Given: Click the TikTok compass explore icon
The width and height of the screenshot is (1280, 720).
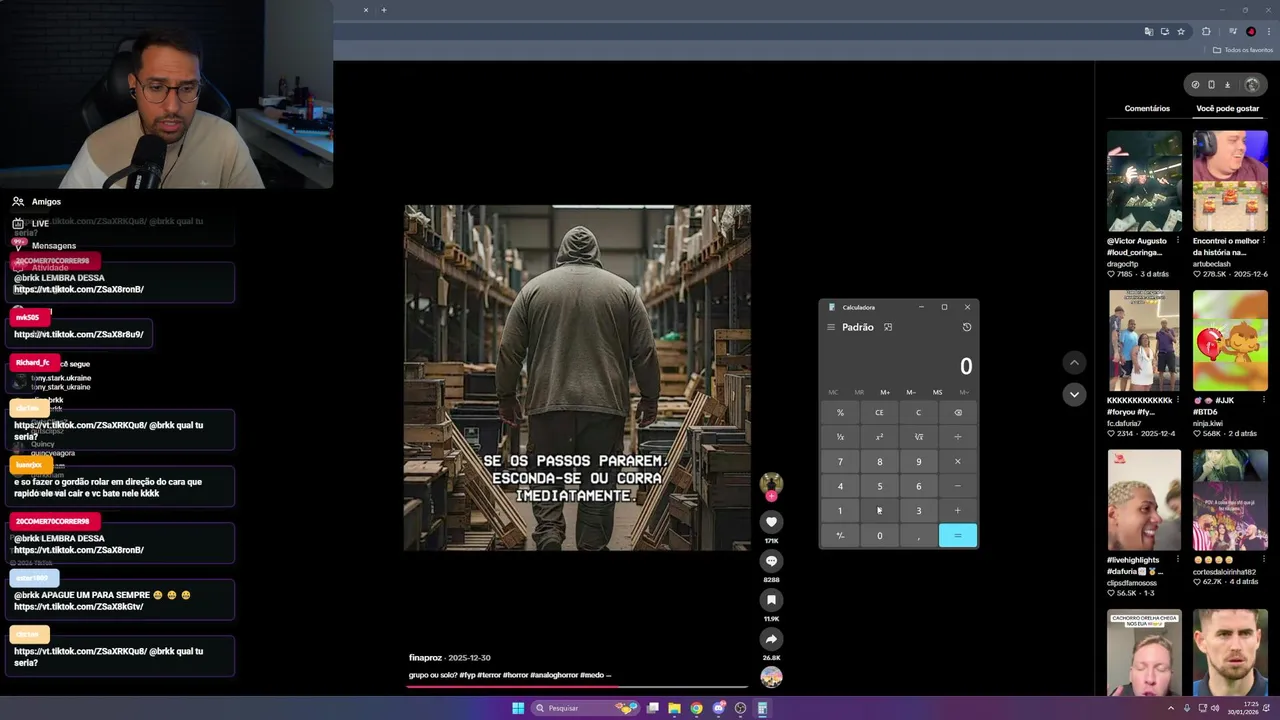Looking at the screenshot, I should [1195, 85].
